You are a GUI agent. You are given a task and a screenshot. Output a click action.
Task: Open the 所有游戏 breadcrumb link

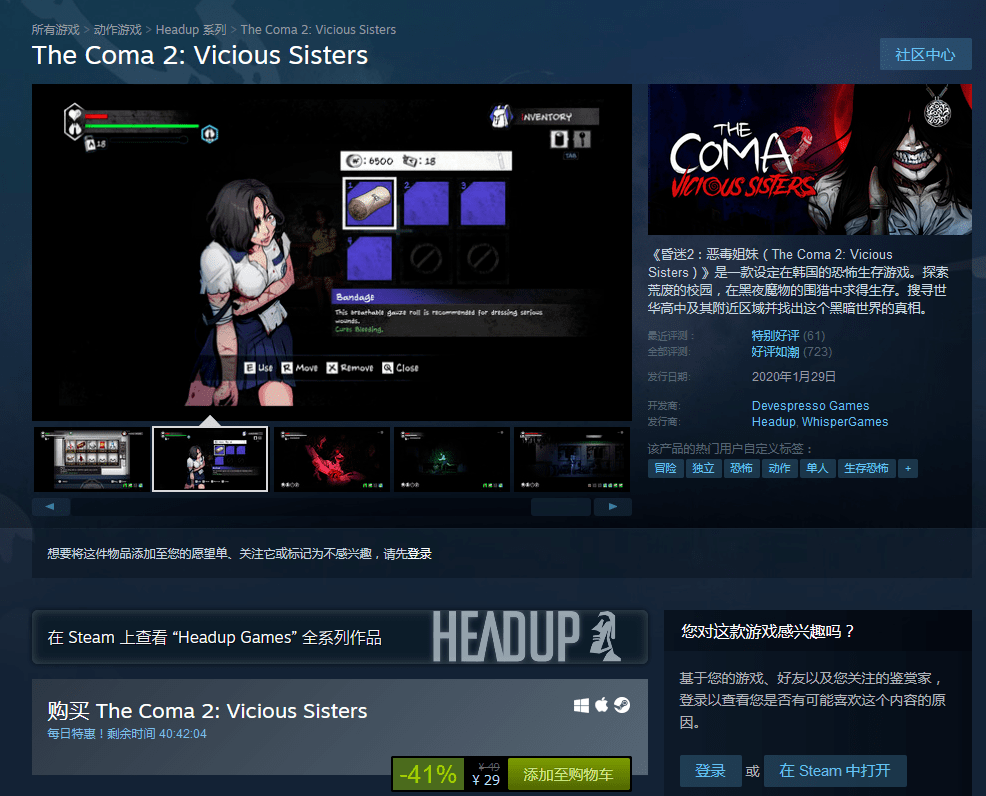[55, 30]
